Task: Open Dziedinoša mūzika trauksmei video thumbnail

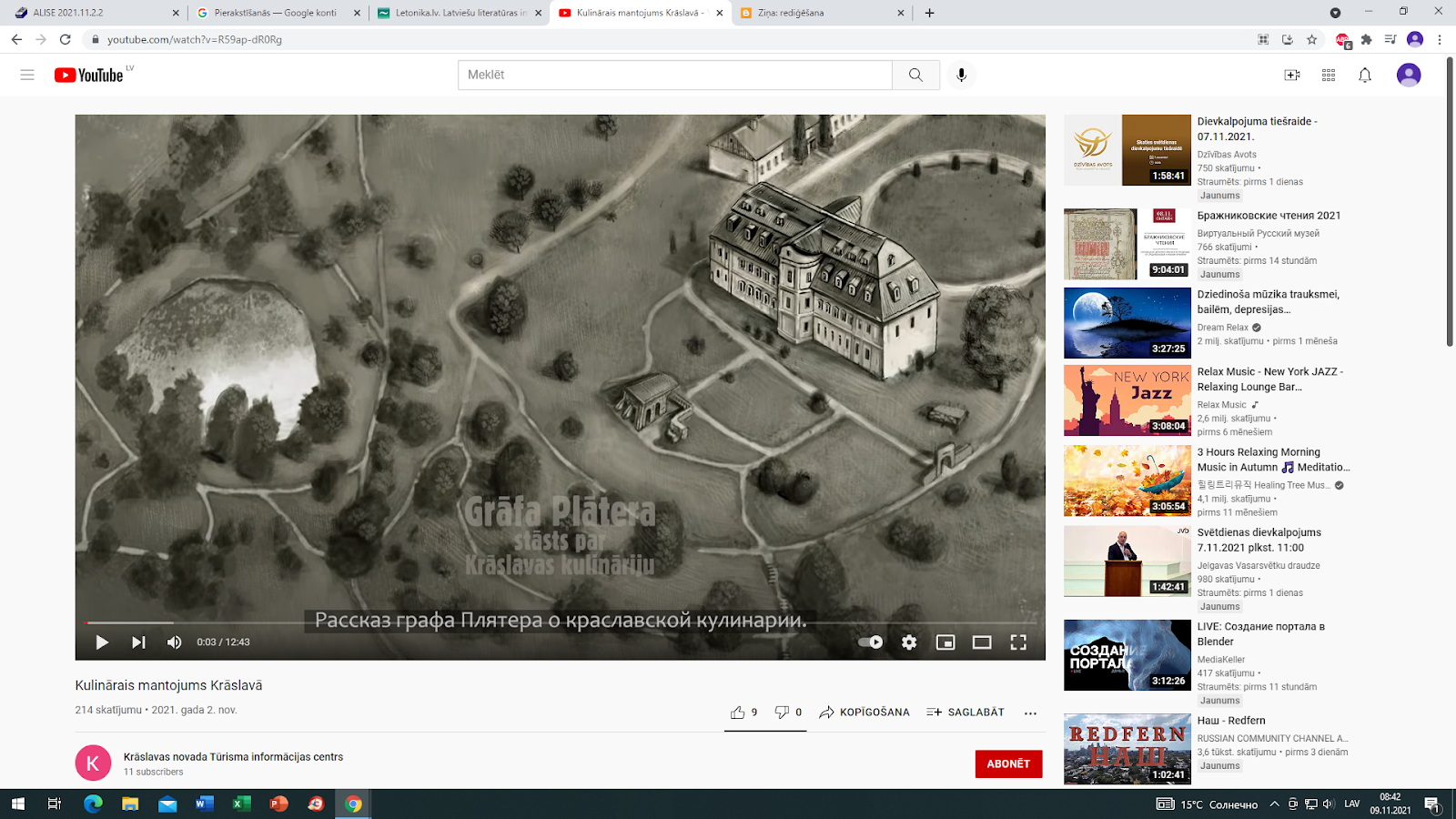Action: 1127,323
